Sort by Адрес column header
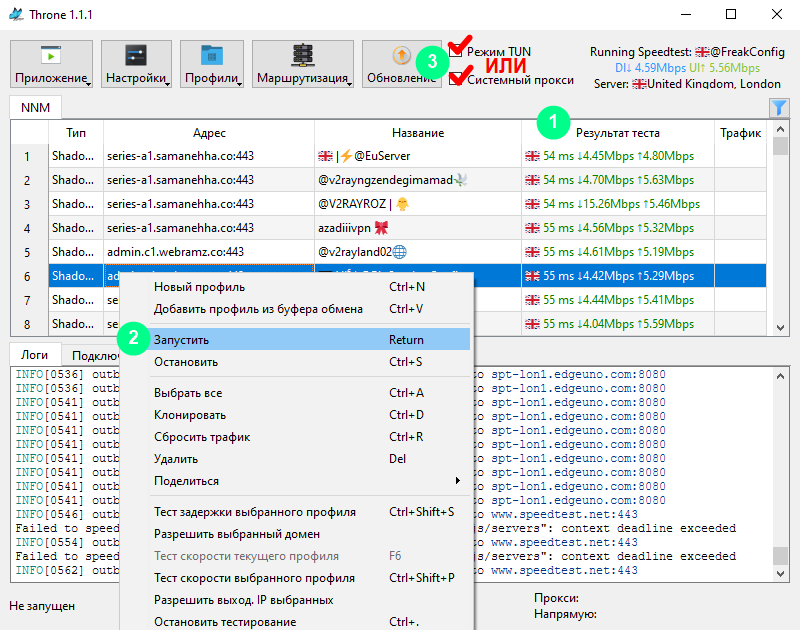This screenshot has height=630, width=800. click(x=209, y=133)
